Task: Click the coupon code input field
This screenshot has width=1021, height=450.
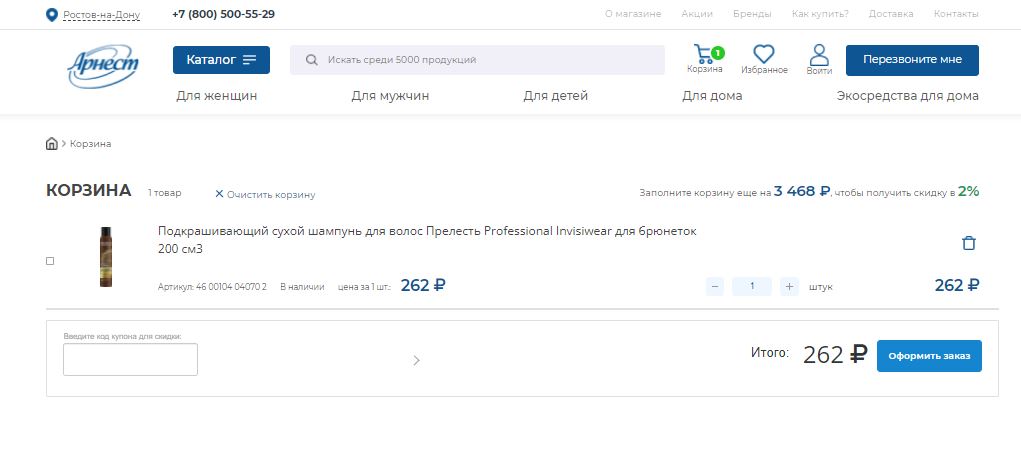Action: (130, 360)
